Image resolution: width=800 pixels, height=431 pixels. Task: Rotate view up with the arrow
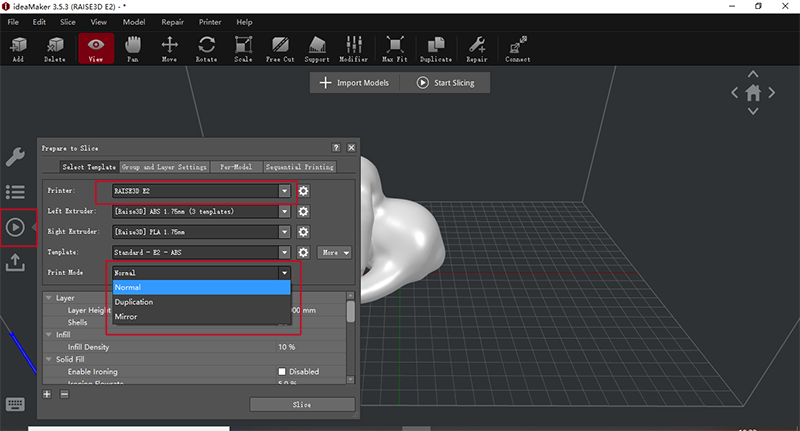pos(753,74)
